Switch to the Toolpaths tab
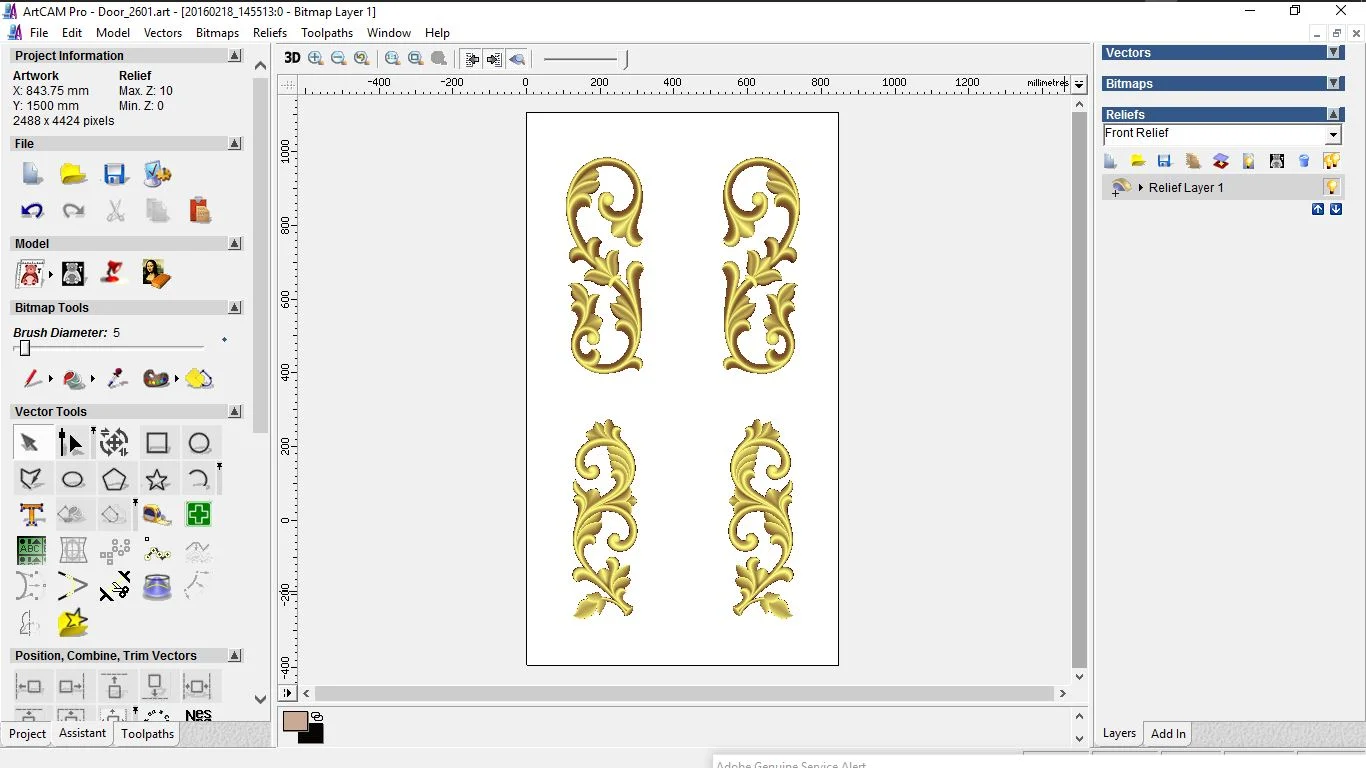Viewport: 1366px width, 768px height. 147,734
